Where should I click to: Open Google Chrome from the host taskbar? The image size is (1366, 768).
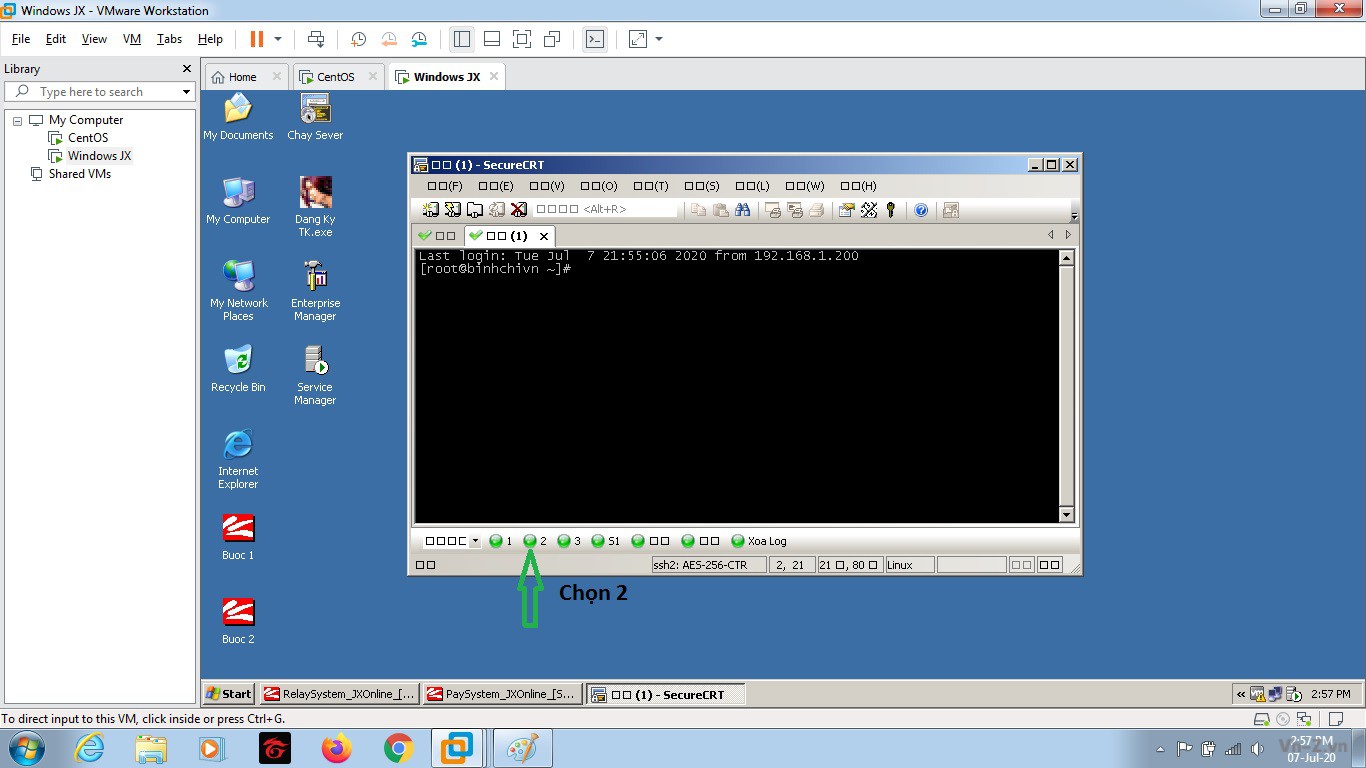point(398,748)
